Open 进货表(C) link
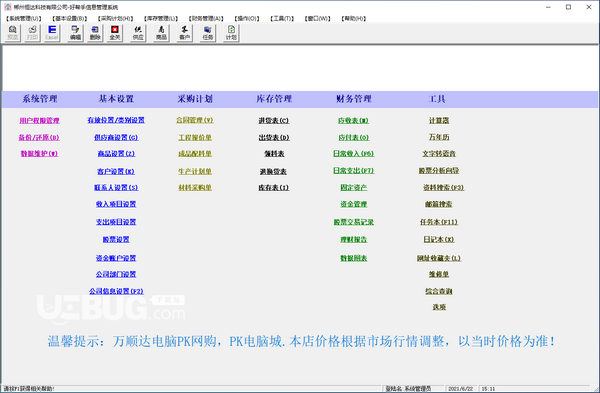This screenshot has width=600, height=393. (274, 121)
